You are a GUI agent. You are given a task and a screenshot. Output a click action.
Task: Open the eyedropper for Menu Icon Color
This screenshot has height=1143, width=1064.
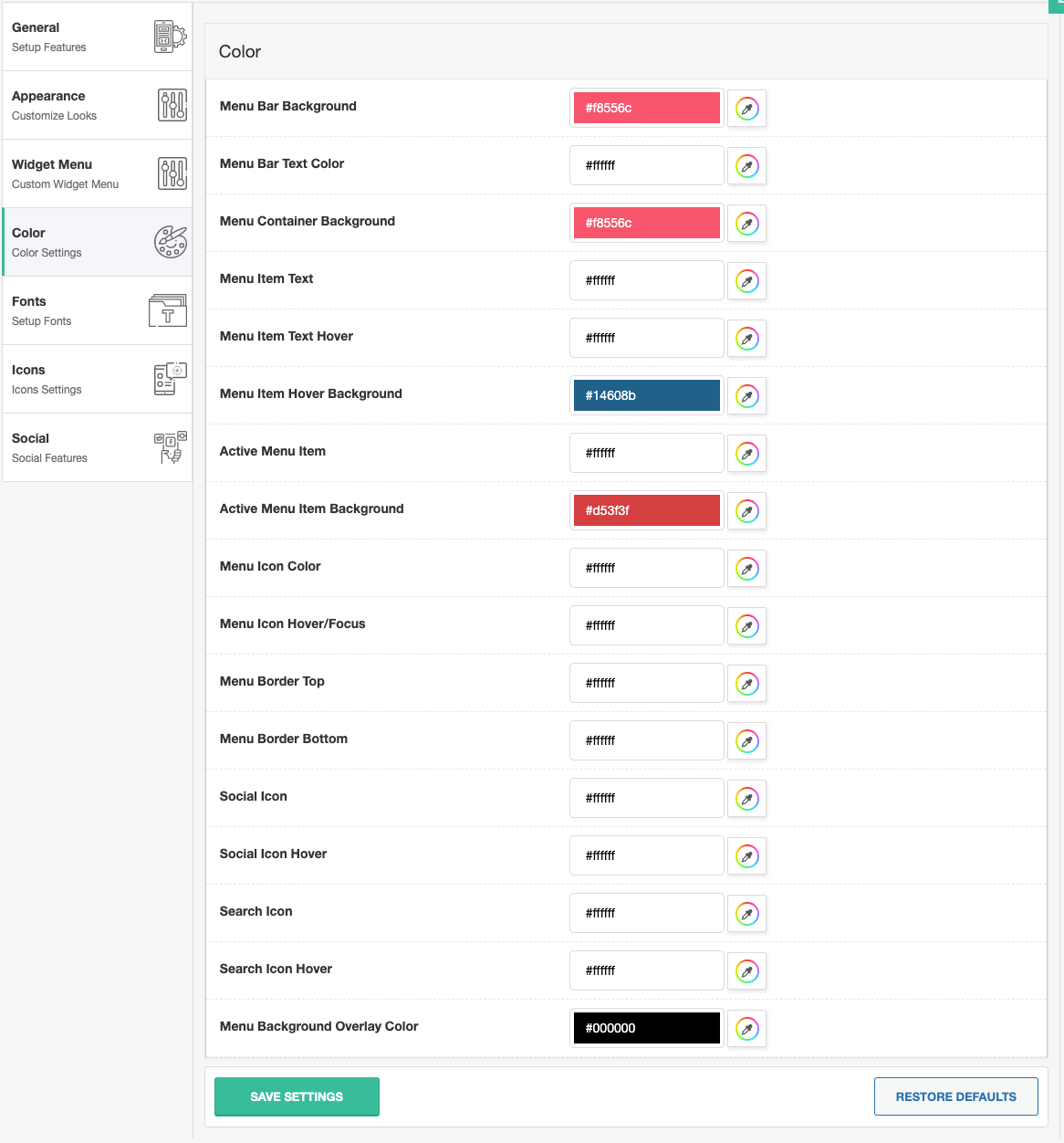coord(746,568)
